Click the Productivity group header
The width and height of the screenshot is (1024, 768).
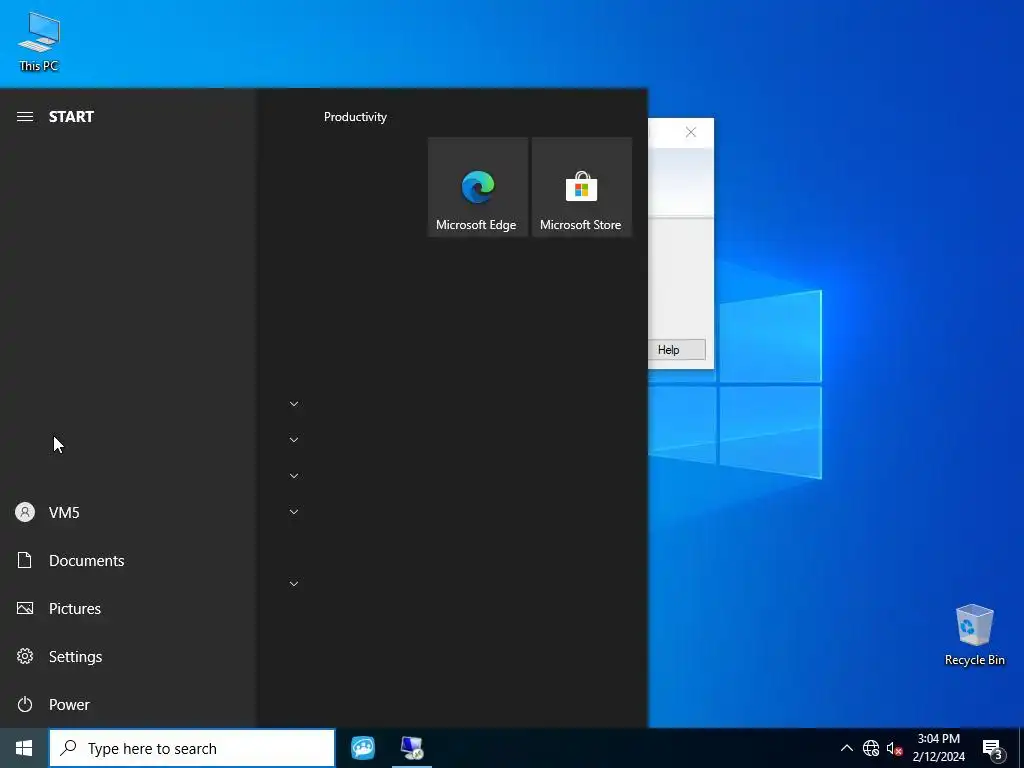pos(355,117)
